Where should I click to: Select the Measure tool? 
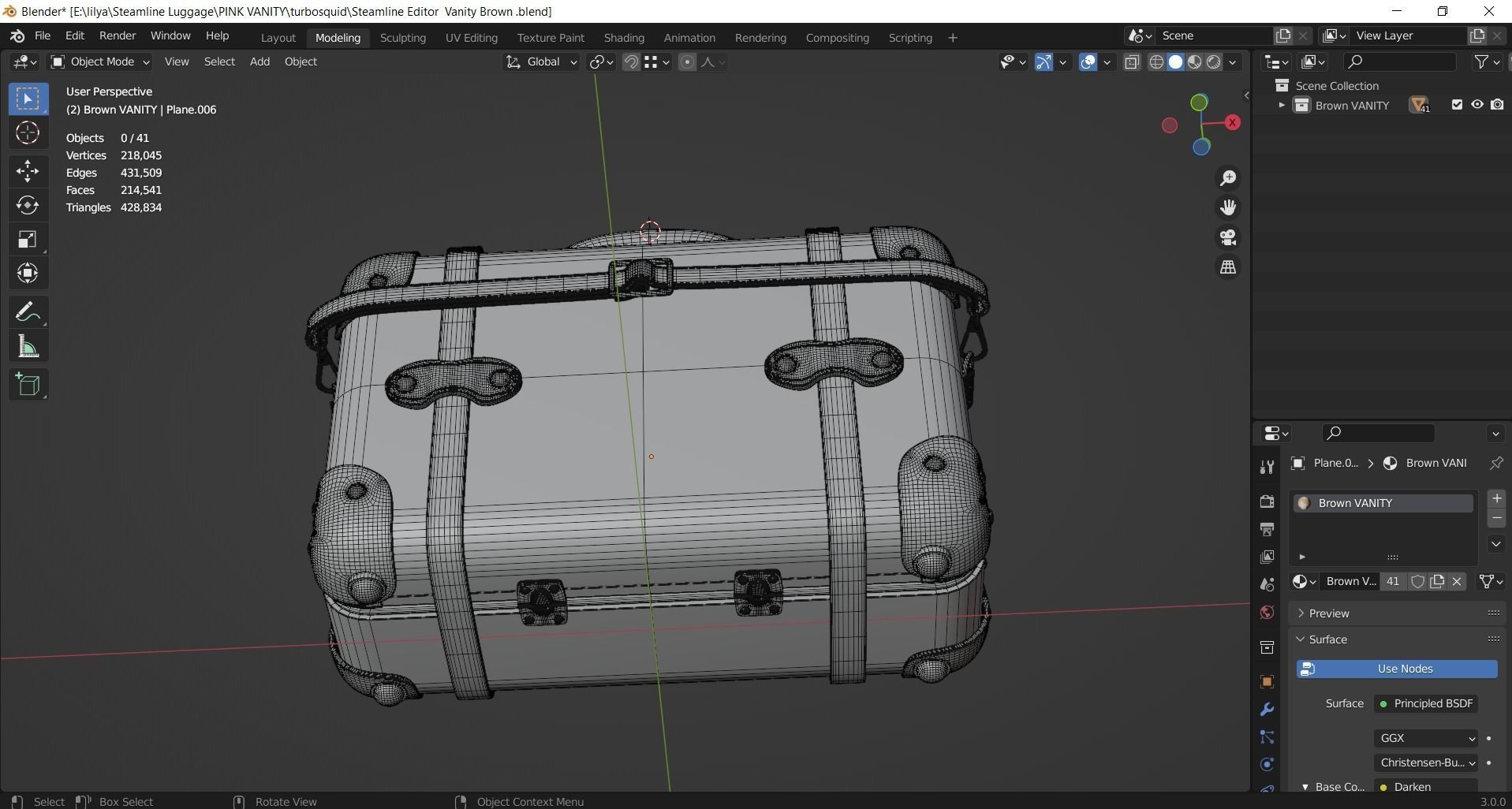(x=28, y=346)
